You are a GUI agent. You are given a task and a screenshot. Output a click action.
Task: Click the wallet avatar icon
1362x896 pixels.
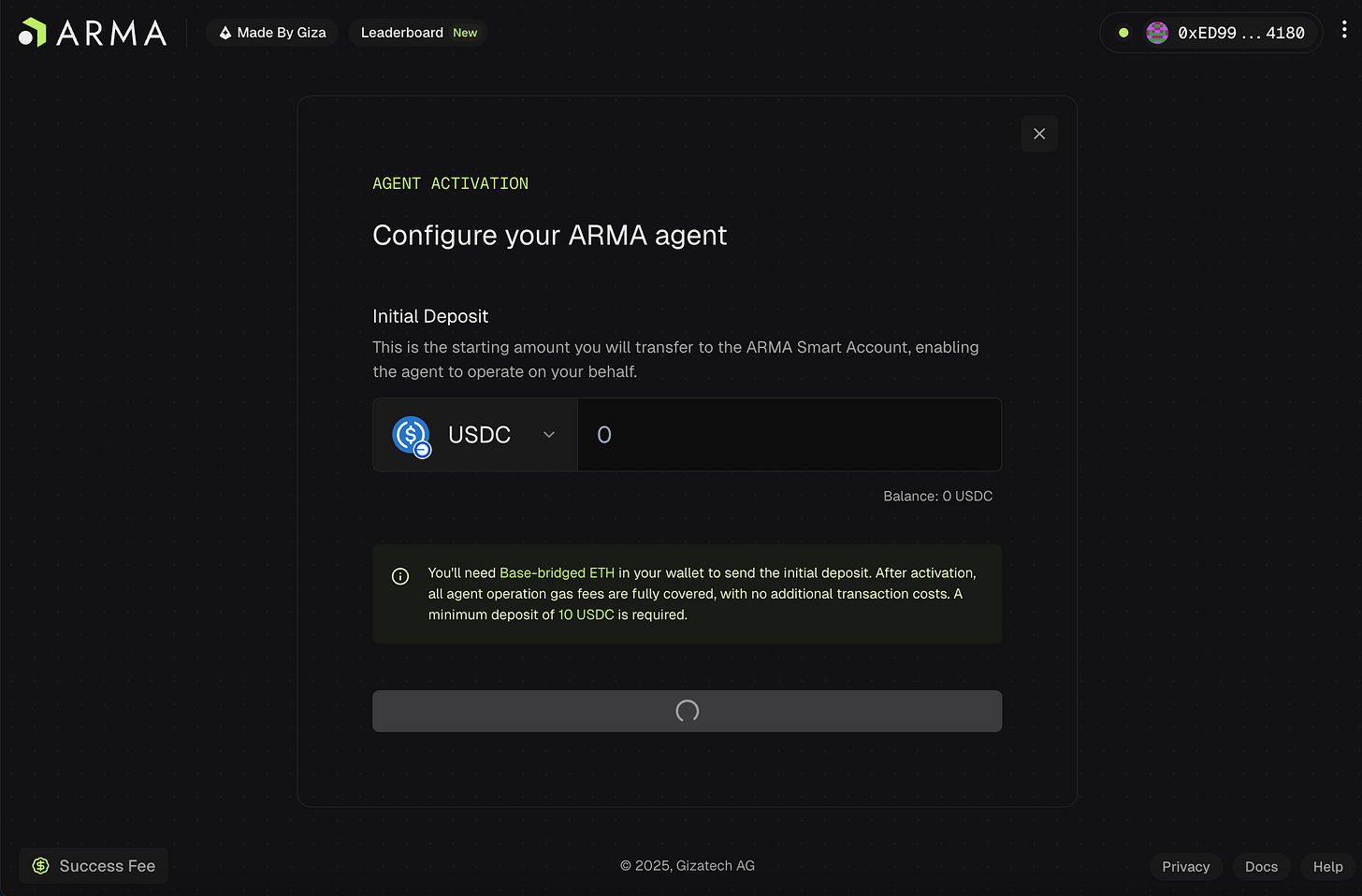click(1157, 33)
